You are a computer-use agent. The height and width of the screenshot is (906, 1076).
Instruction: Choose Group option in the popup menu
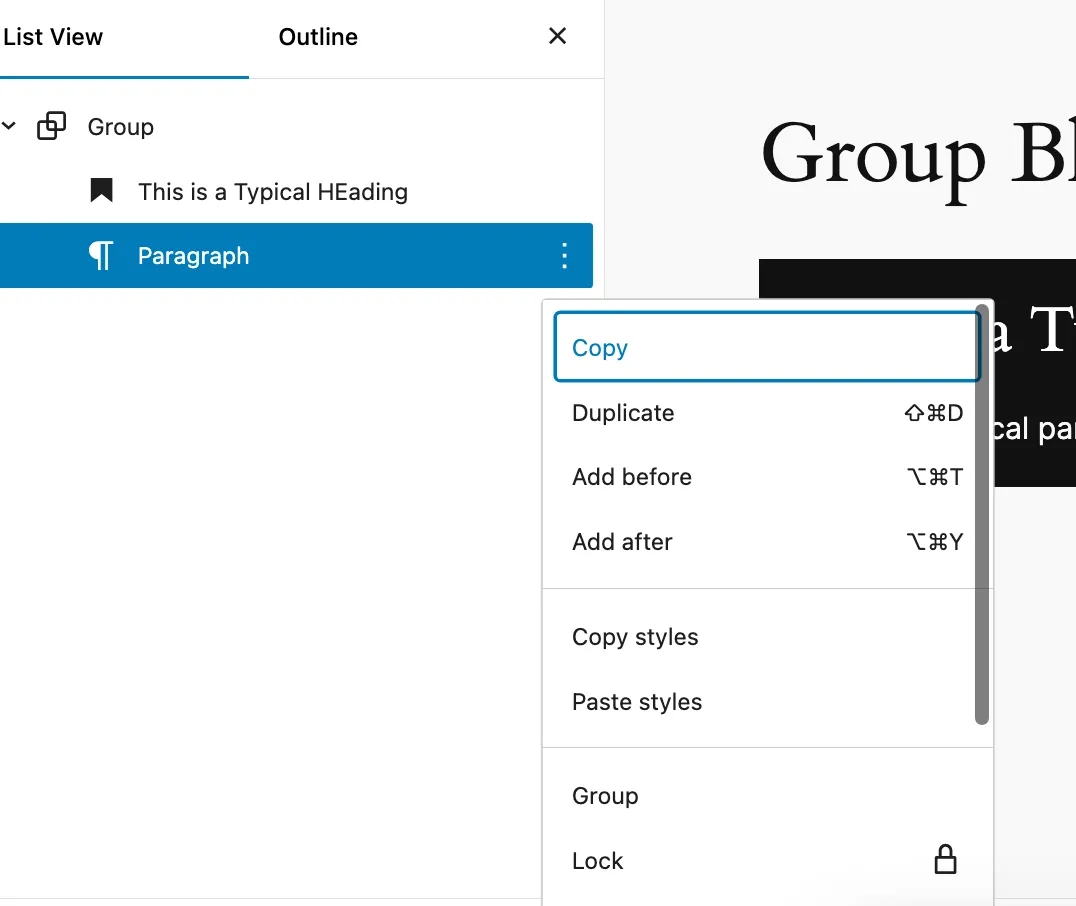(605, 796)
